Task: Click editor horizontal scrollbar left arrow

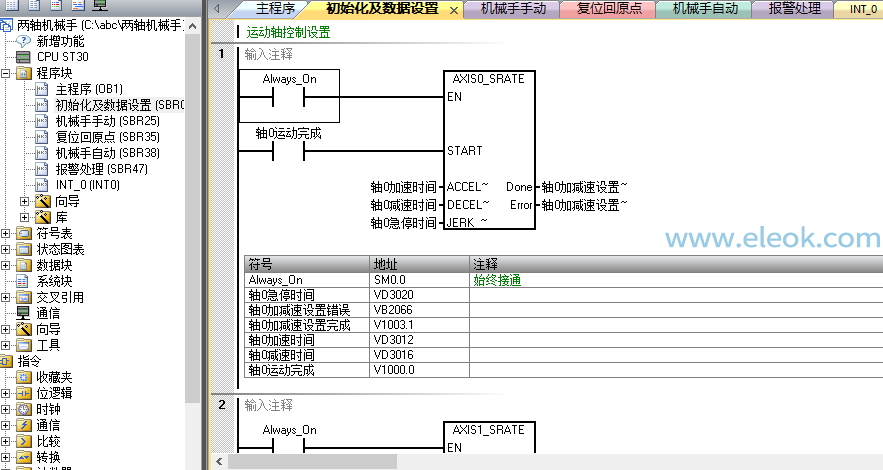Action: (x=219, y=462)
